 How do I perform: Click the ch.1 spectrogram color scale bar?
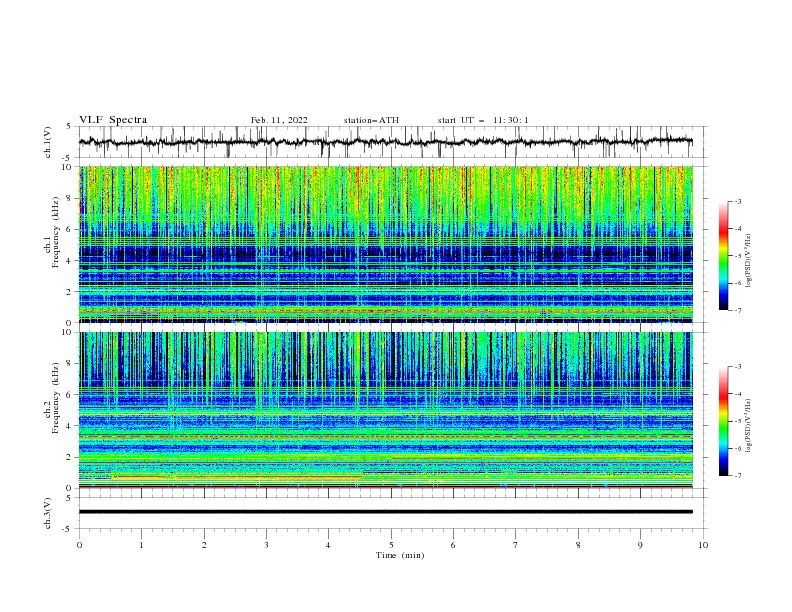pyautogui.click(x=724, y=256)
